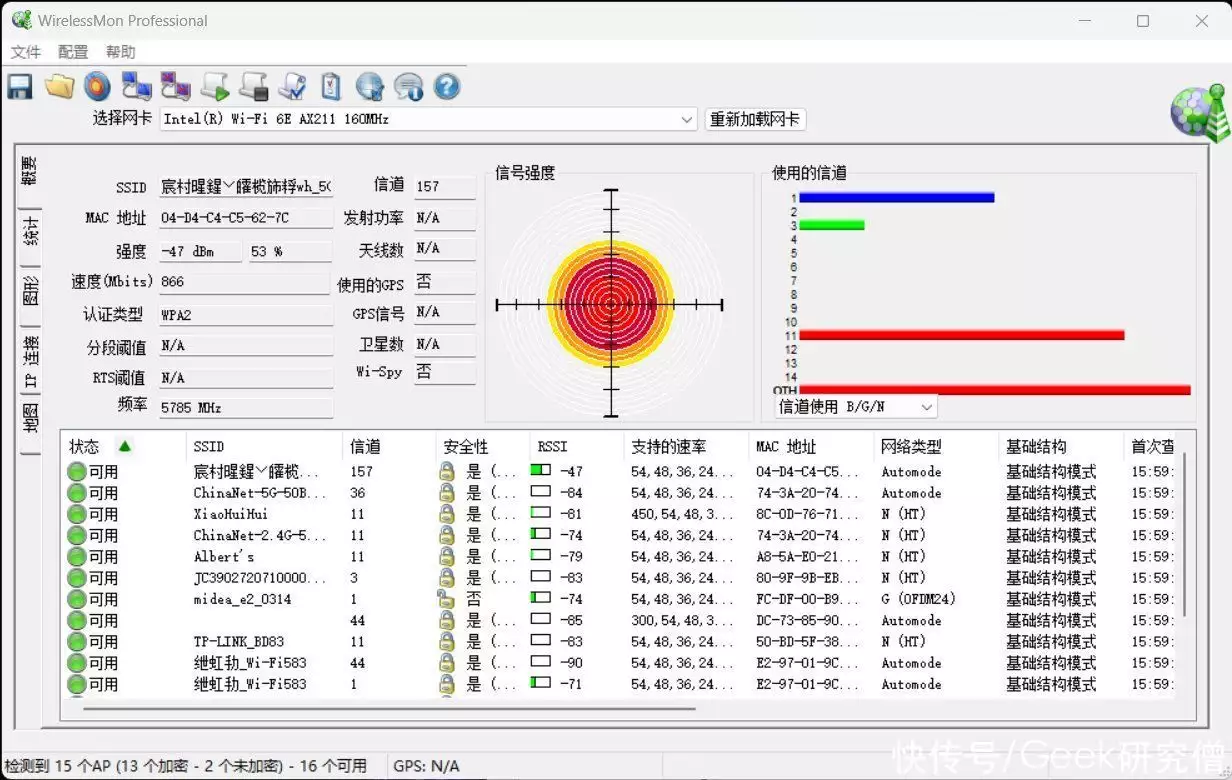Switch to the IP 连接 side tab
Viewport: 1232px width, 780px height.
pyautogui.click(x=30, y=360)
